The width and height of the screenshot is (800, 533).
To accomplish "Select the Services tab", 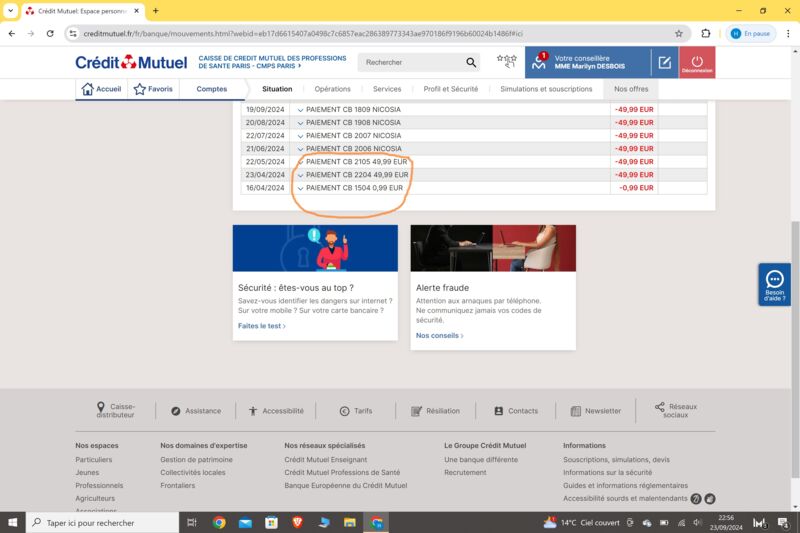I will [x=387, y=89].
